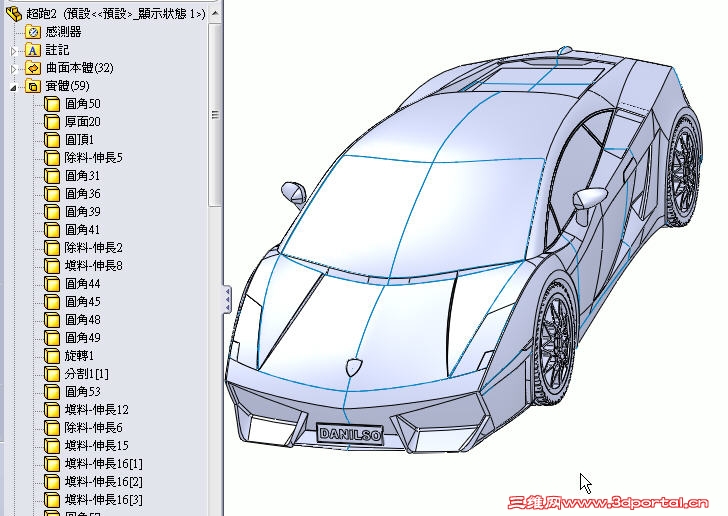Click the 曲面本體(32) surface bodies folder icon
This screenshot has height=516, width=728.
33,68
